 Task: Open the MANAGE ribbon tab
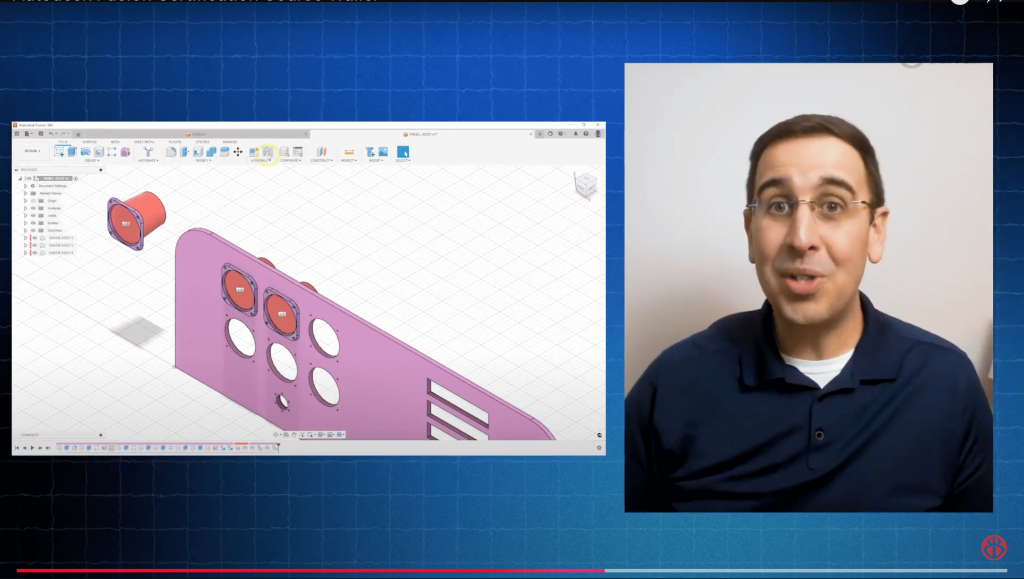click(x=228, y=140)
